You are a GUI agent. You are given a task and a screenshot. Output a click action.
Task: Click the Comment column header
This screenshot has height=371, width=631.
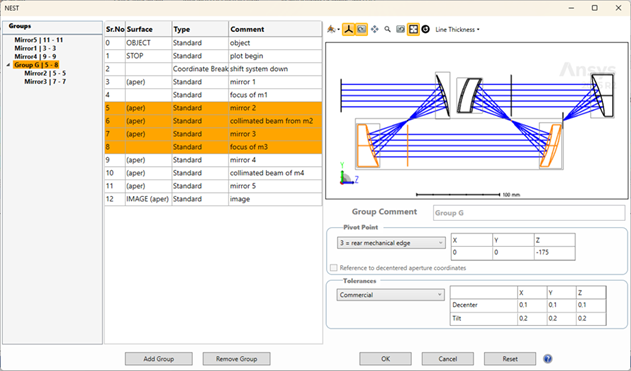tap(275, 29)
